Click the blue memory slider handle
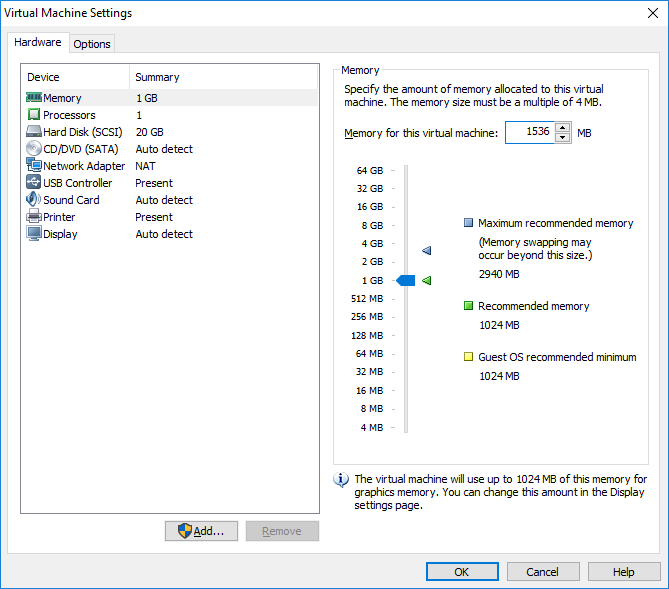This screenshot has height=589, width=669. point(406,280)
